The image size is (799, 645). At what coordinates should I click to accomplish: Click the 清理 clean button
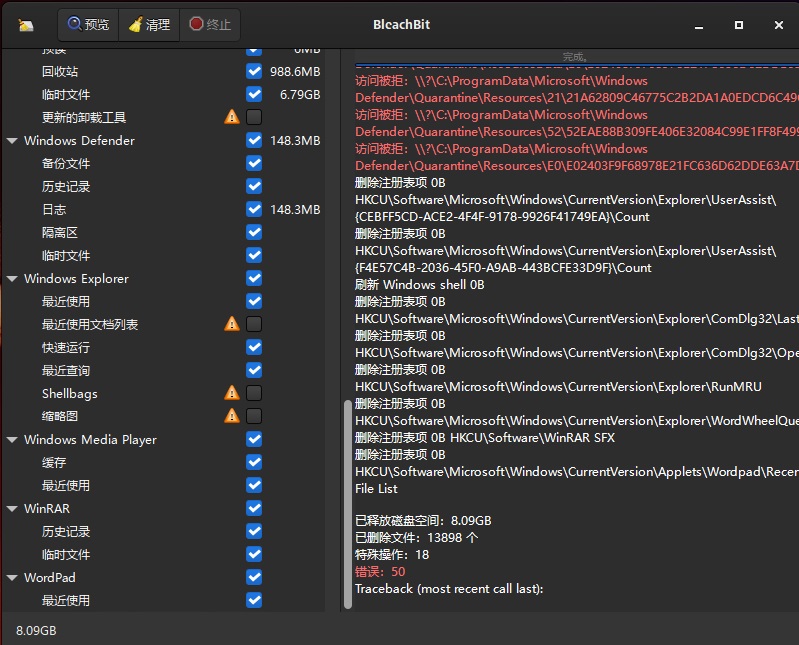[149, 24]
